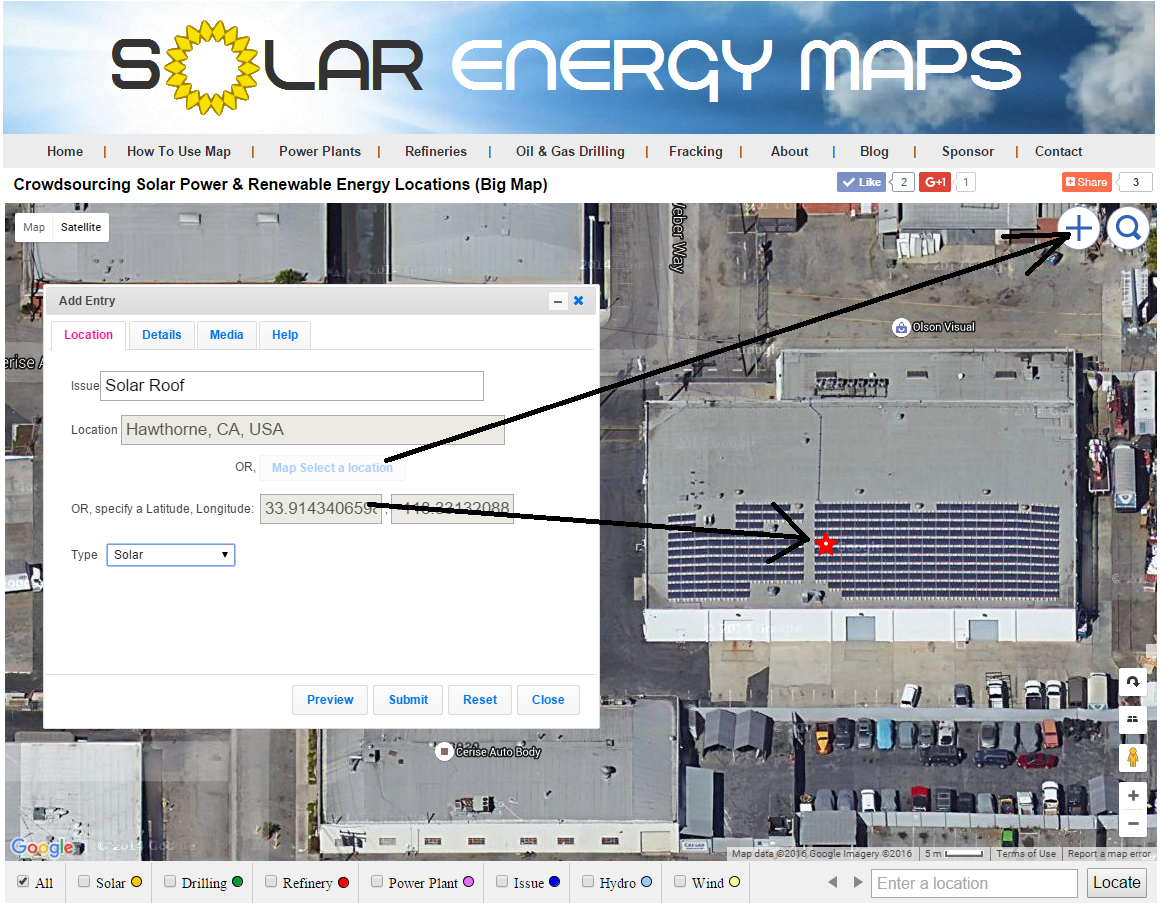Click the search magnifier icon
This screenshot has width=1162, height=905.
[1128, 228]
